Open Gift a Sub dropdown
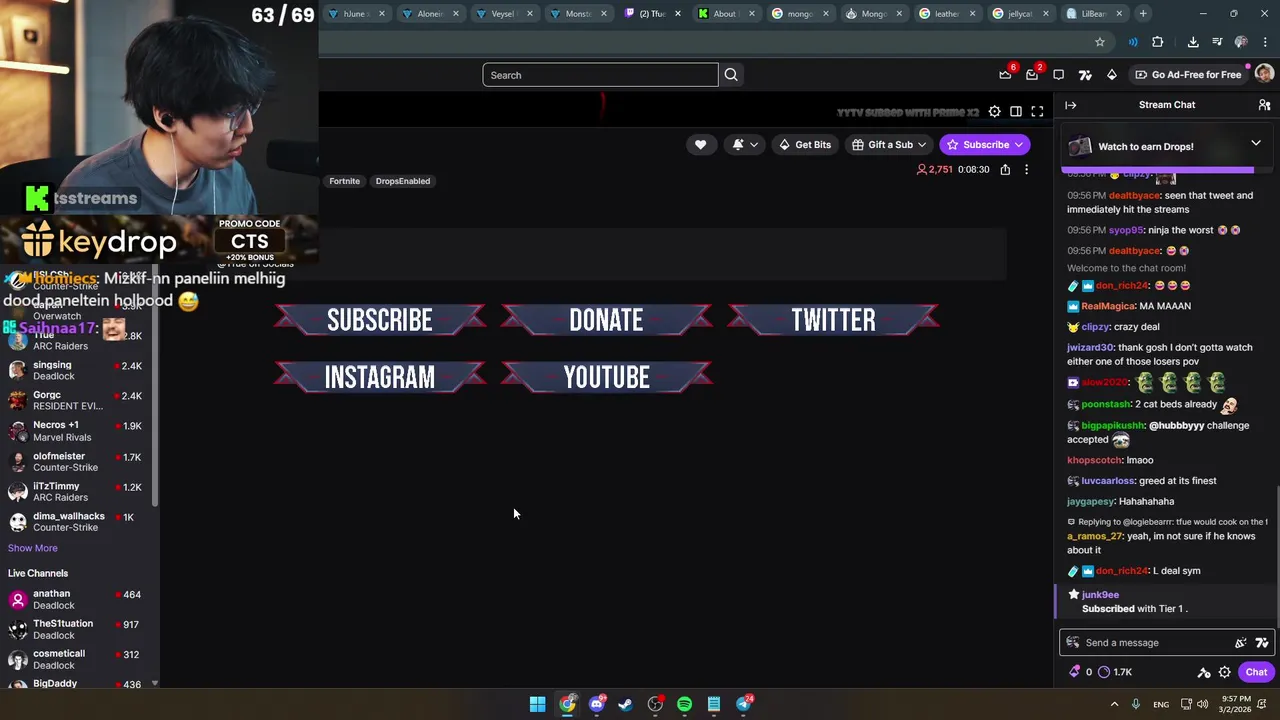1280x720 pixels. coord(889,145)
